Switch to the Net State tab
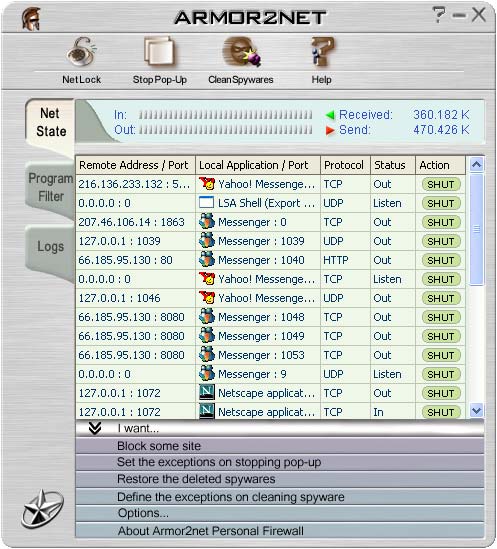497x549 pixels. [x=50, y=123]
